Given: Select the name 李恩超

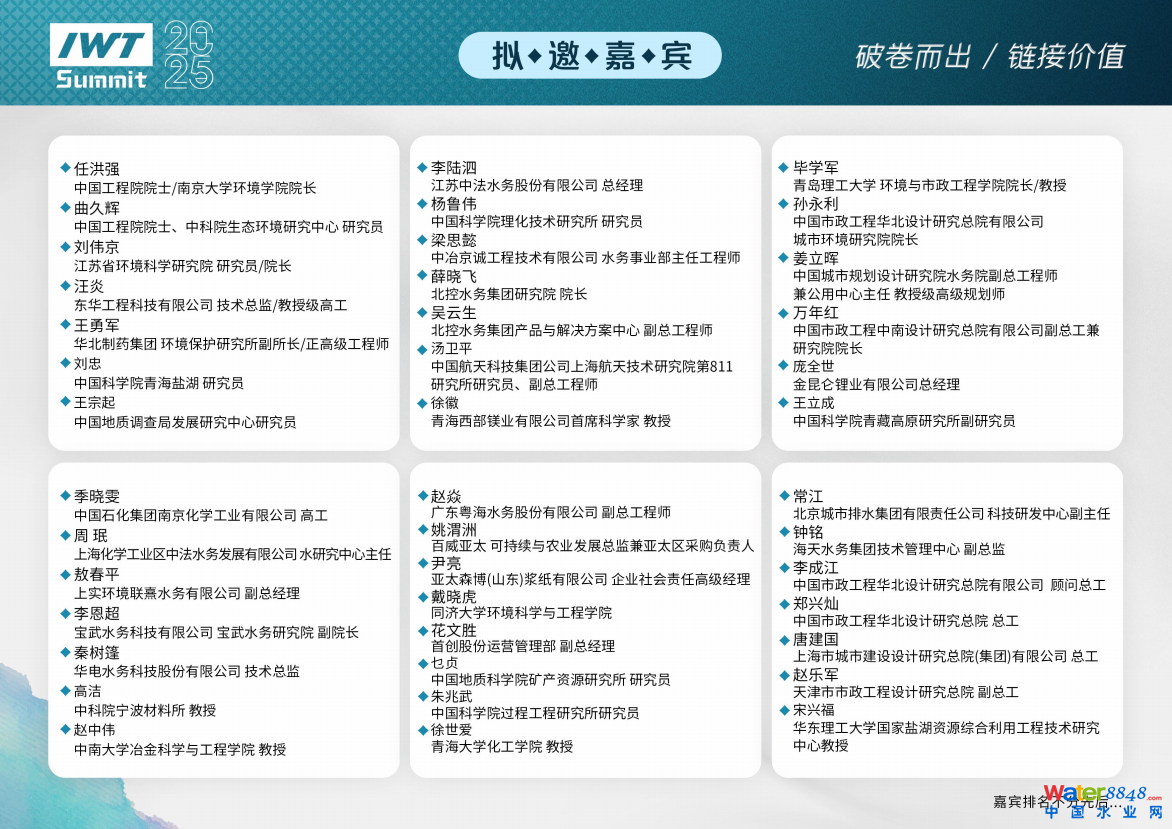Looking at the screenshot, I should 96,613.
